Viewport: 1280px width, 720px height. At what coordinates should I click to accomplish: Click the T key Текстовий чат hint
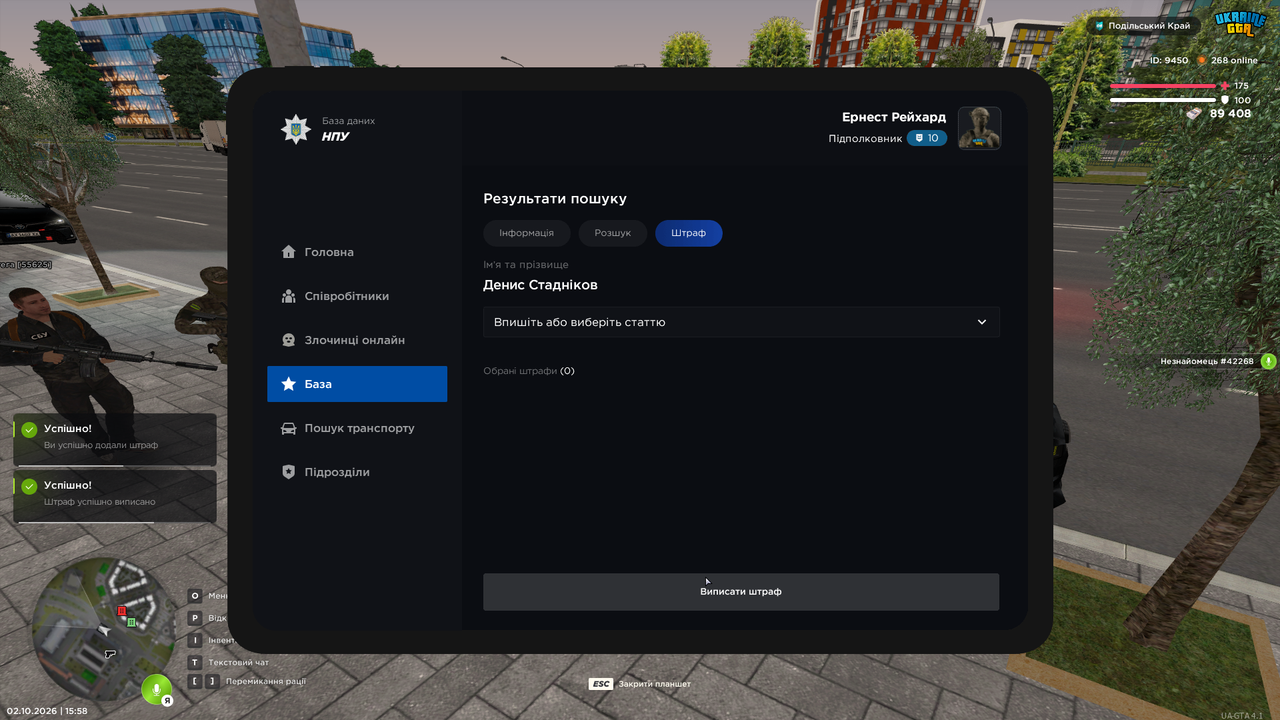point(195,662)
